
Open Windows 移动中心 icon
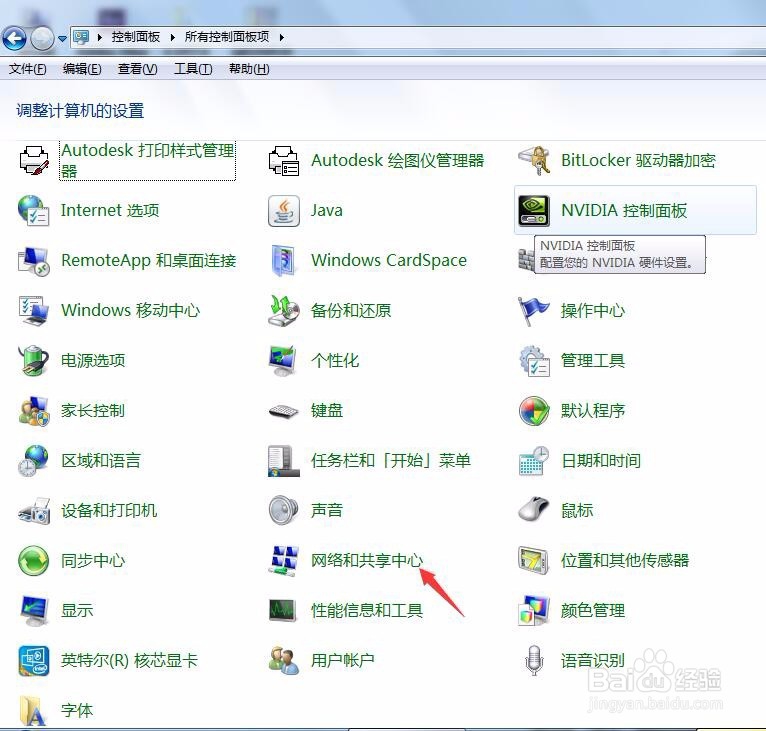tap(34, 310)
